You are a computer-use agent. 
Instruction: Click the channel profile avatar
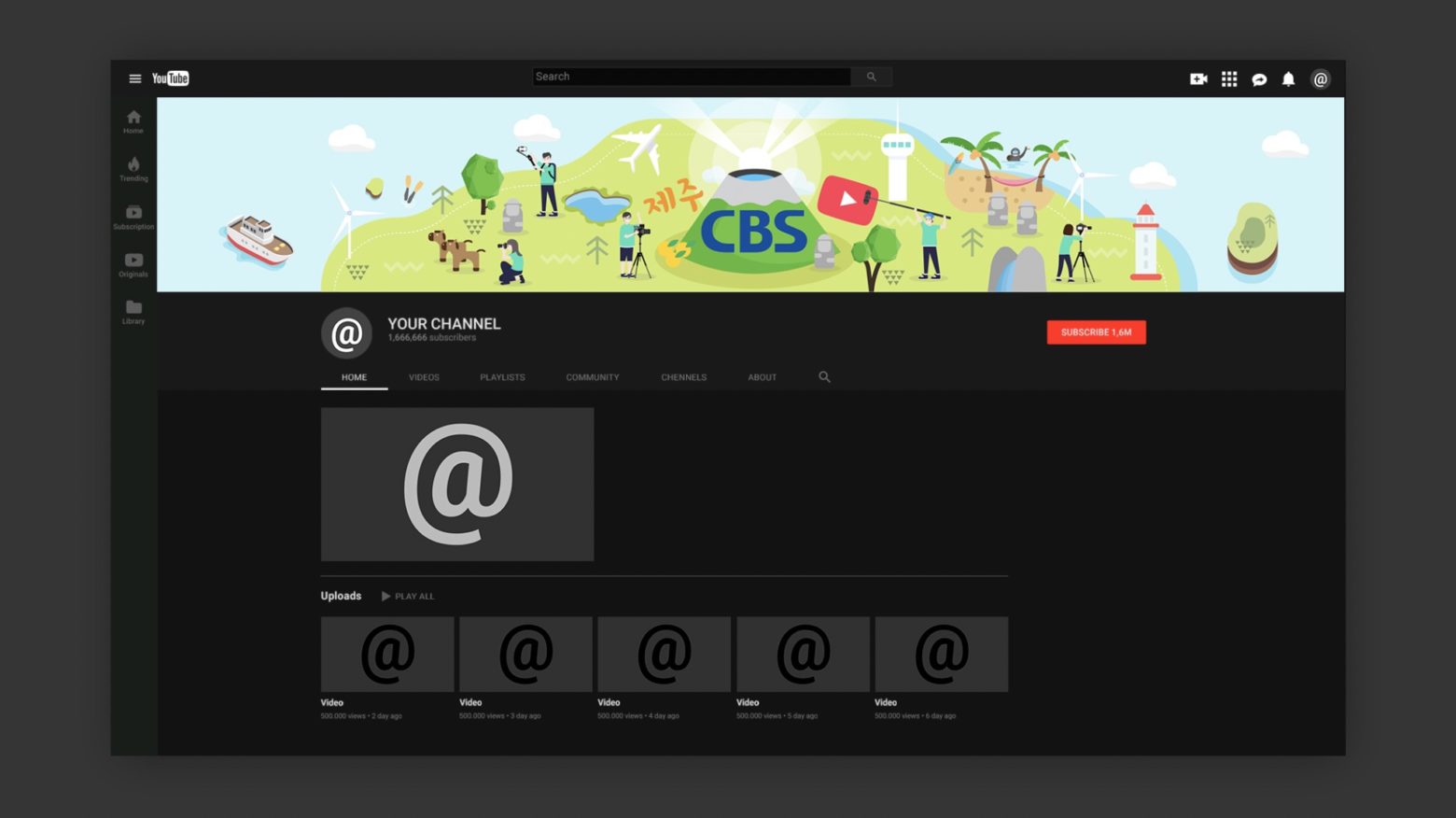[x=346, y=333]
